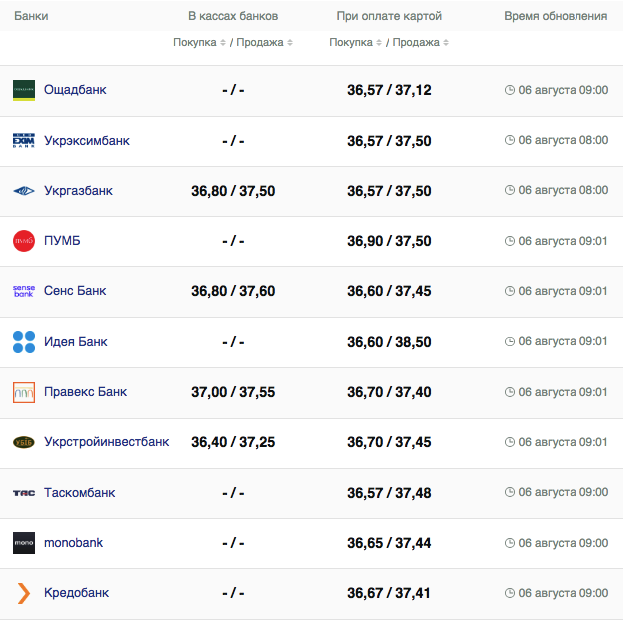The image size is (624, 621).
Task: Open the Таскомбанк bank link
Action: (x=80, y=493)
